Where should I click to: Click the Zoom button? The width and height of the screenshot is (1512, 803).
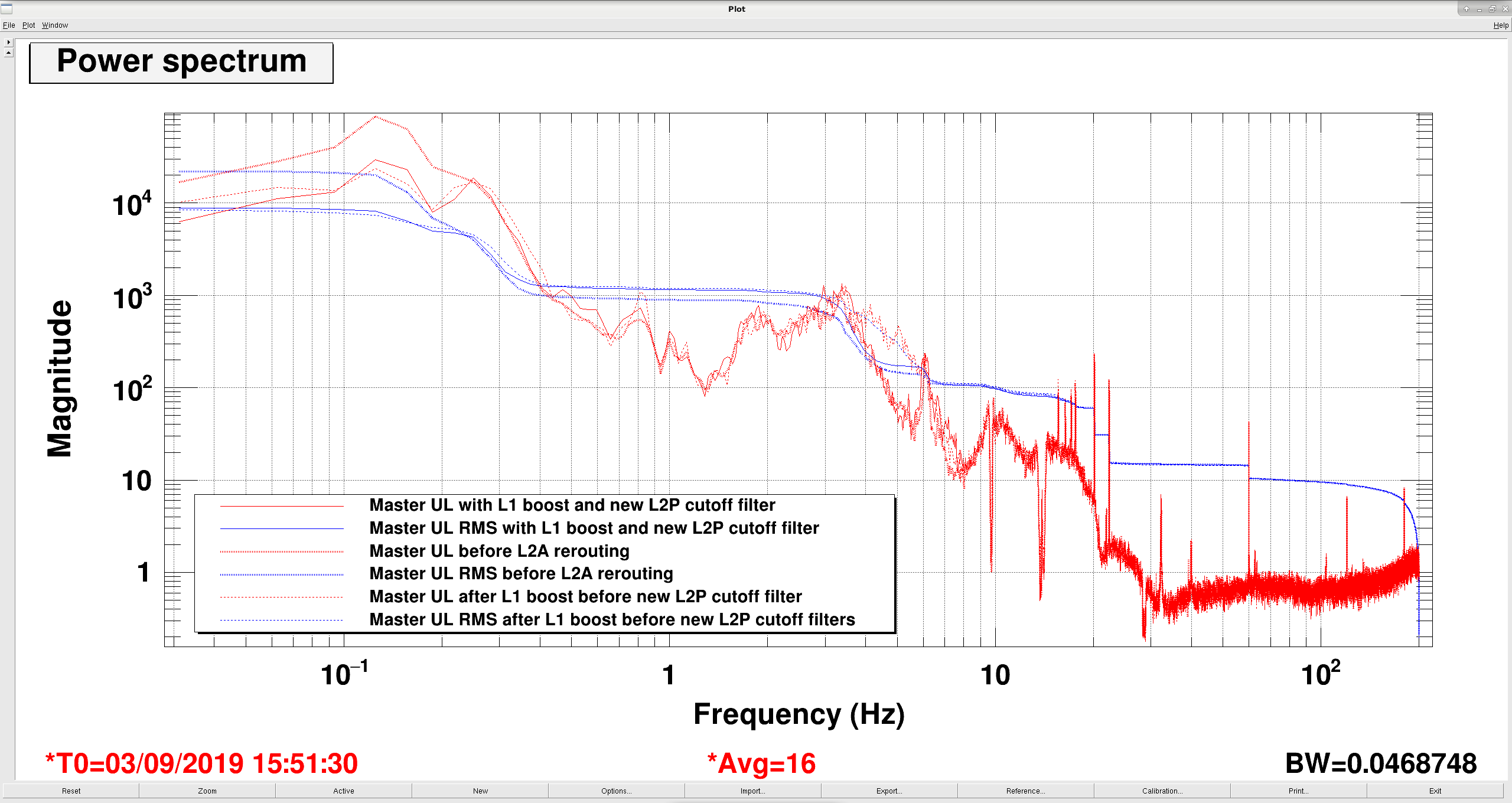207,791
